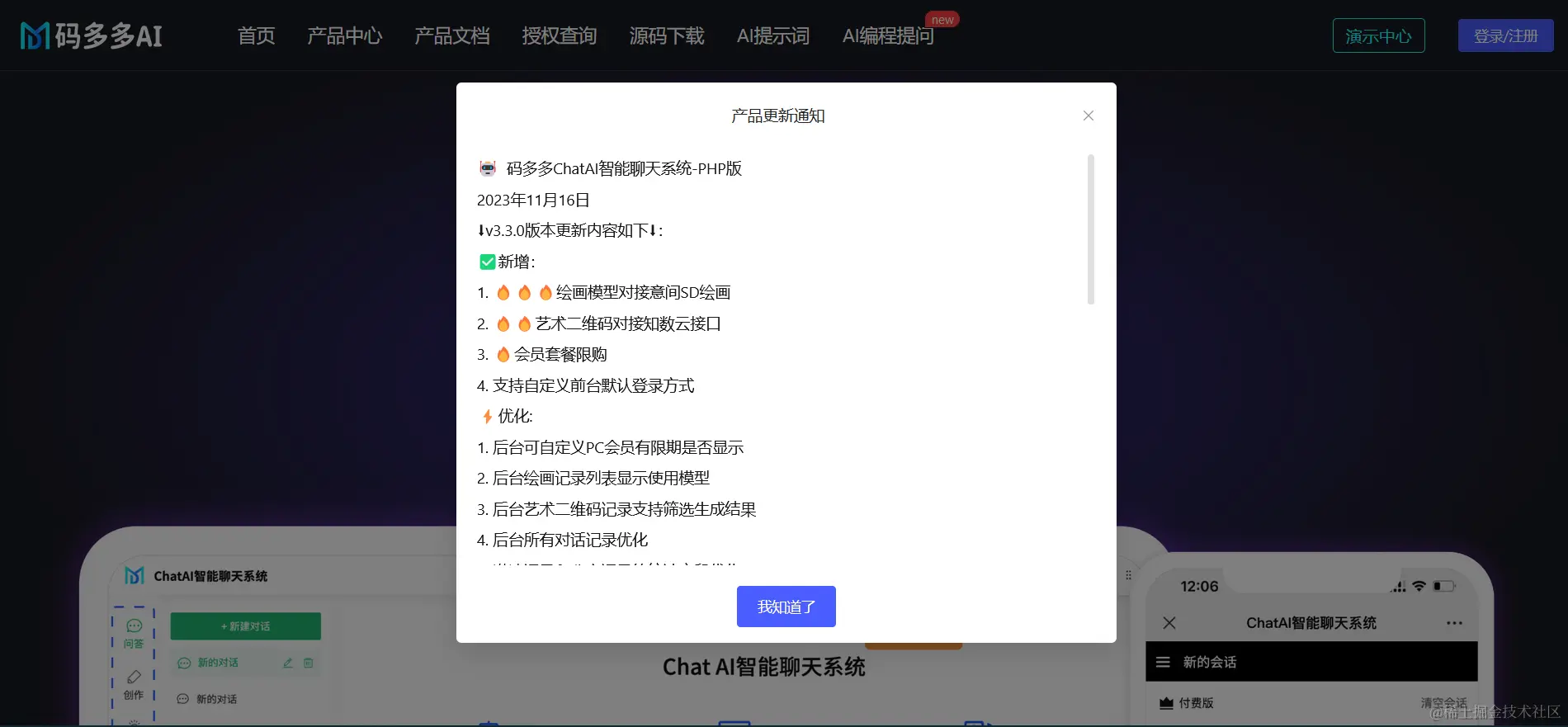Click the robot icon beside 码多多ChatAI
The image size is (1568, 727).
pos(488,168)
